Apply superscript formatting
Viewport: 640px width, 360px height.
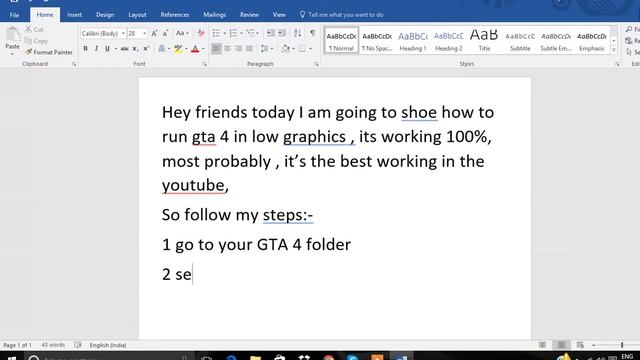[x=146, y=49]
